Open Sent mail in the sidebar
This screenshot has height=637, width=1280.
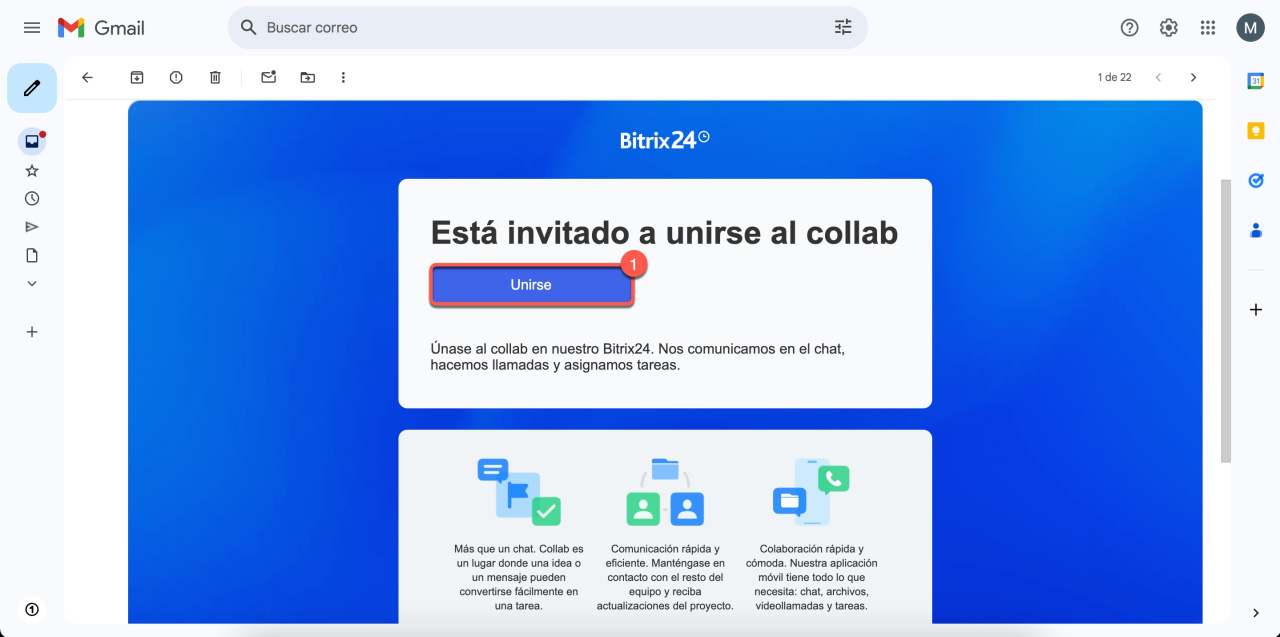coord(32,227)
